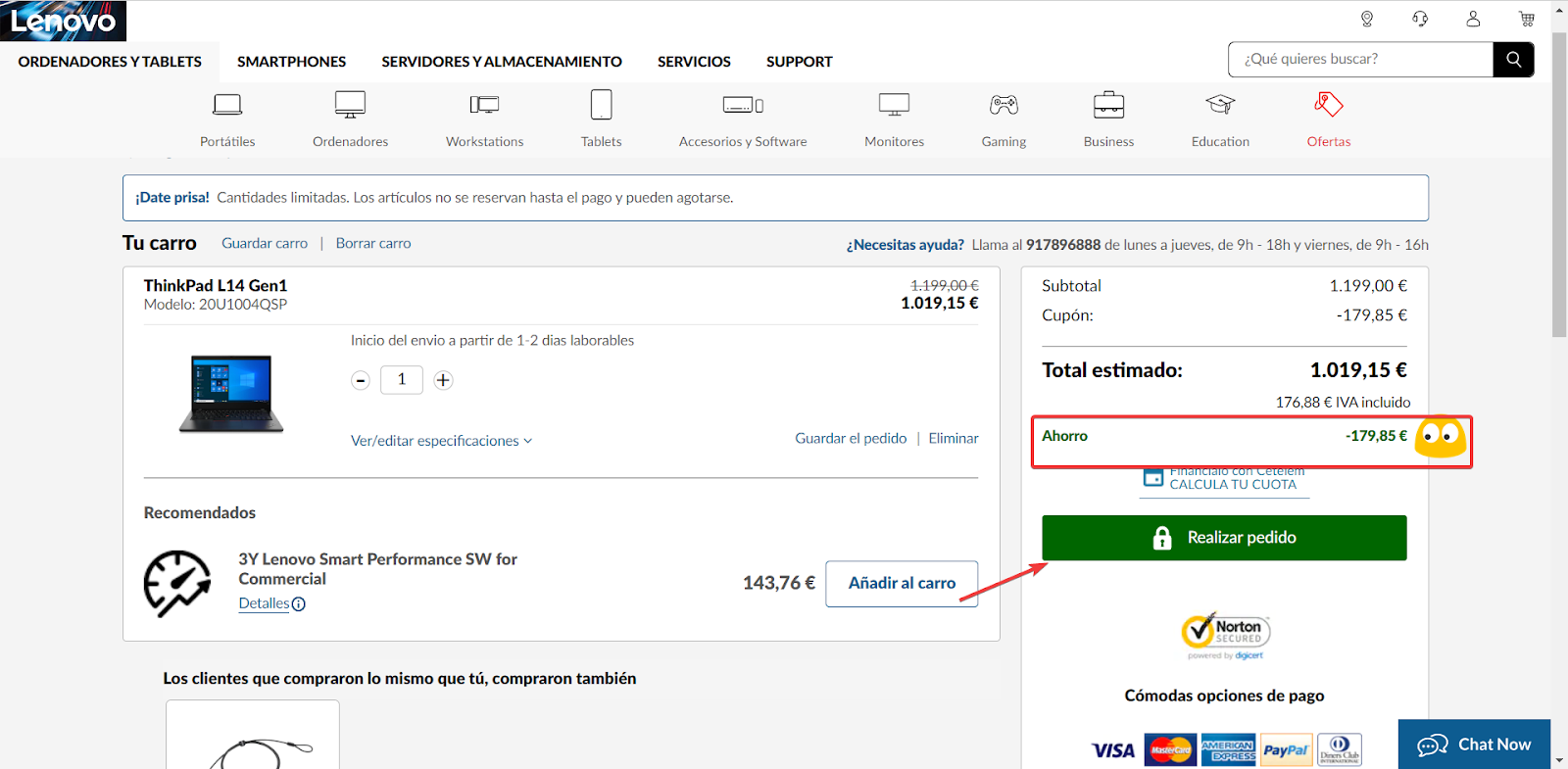Click the ¿Necesitas ayuda? text

(x=906, y=245)
